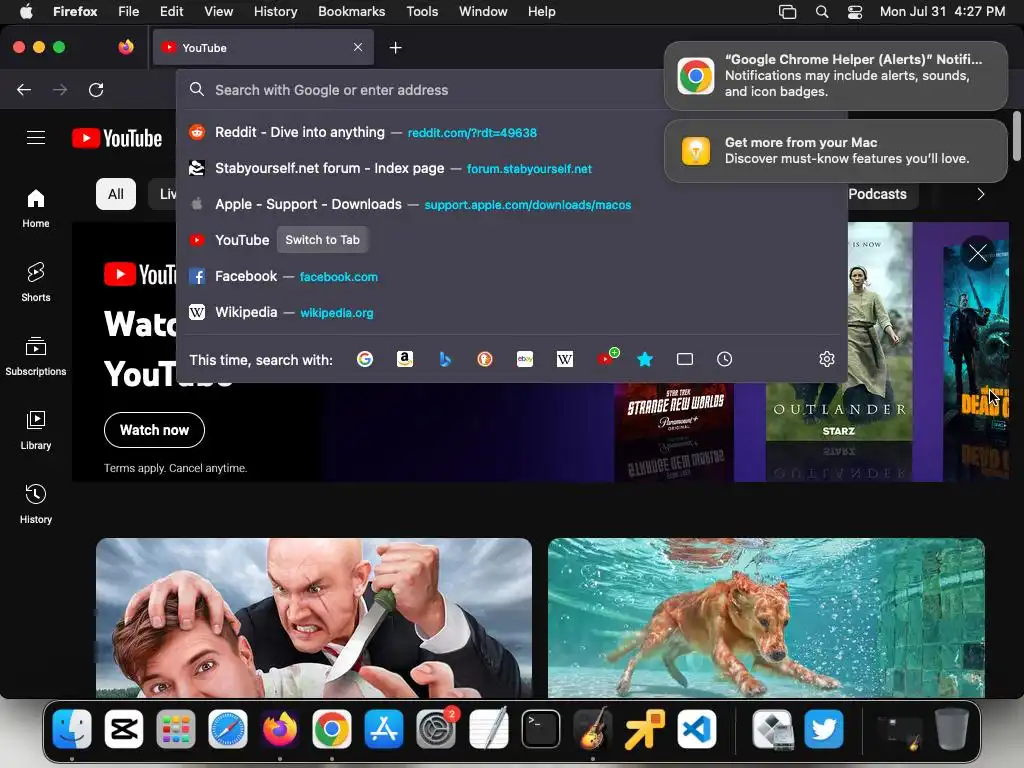Click the page vertical scrollbar
Image resolution: width=1024 pixels, height=768 pixels.
1016,136
